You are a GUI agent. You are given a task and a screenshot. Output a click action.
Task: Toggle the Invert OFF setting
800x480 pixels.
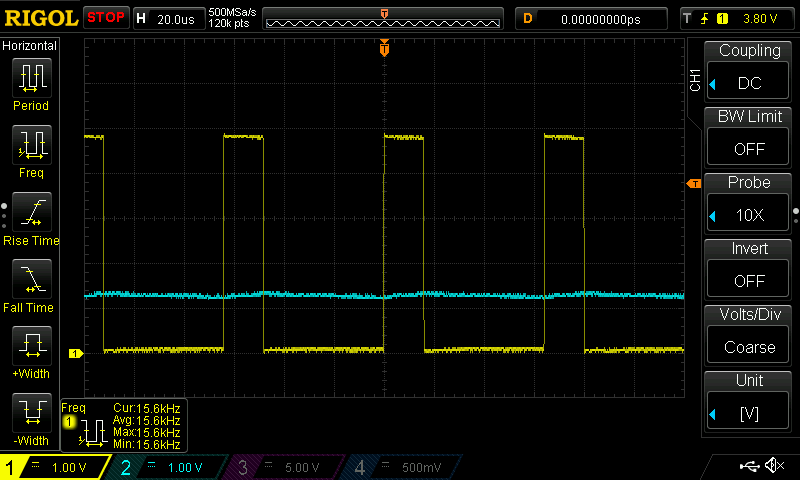tap(748, 280)
